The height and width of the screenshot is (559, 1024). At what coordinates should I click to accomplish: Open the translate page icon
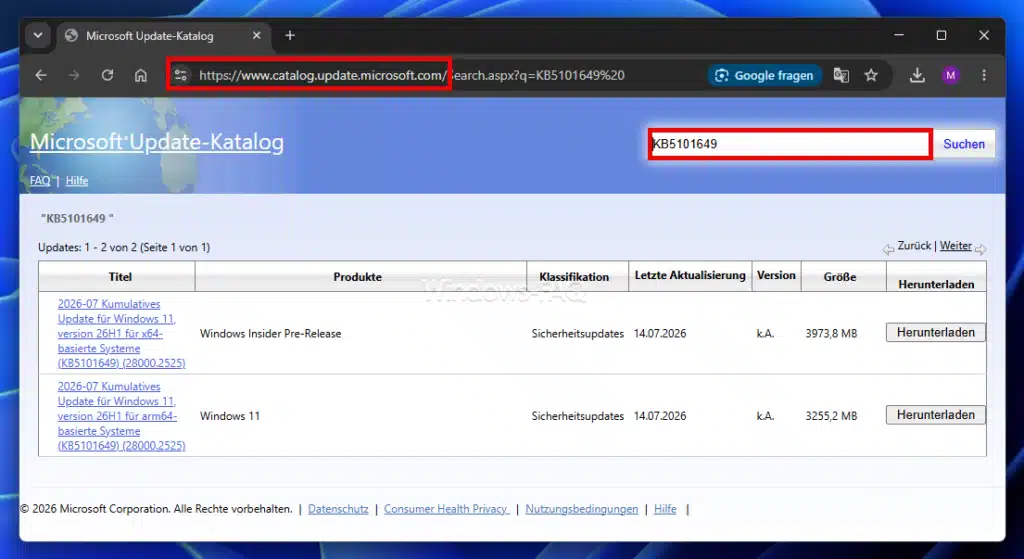841,75
